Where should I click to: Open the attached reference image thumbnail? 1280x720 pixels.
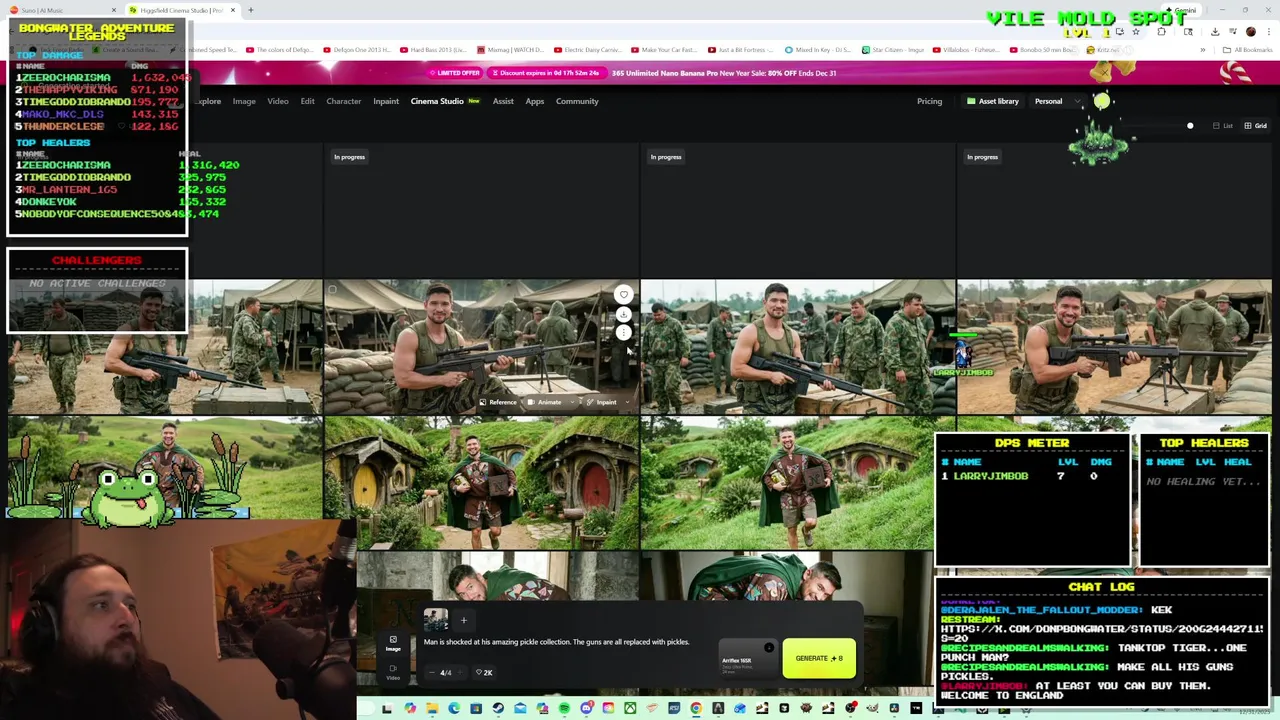[x=435, y=620]
